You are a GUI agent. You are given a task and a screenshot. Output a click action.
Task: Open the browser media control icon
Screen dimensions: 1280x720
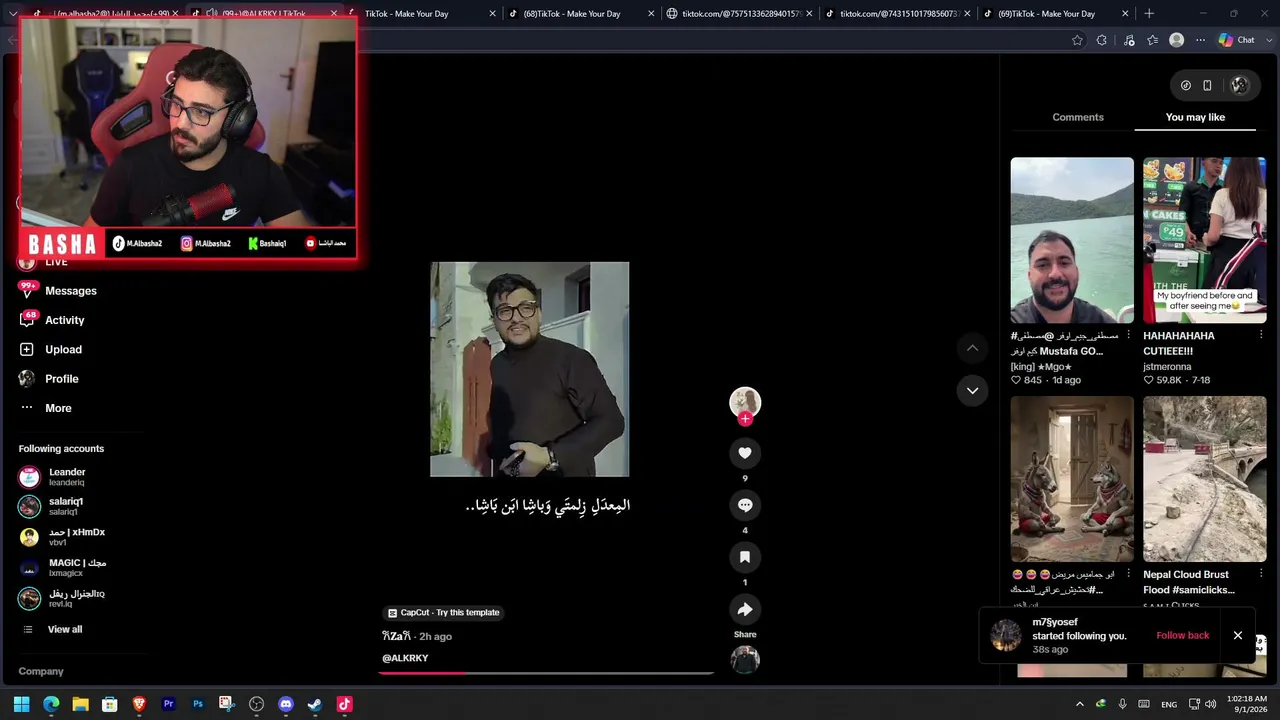pos(1129,40)
